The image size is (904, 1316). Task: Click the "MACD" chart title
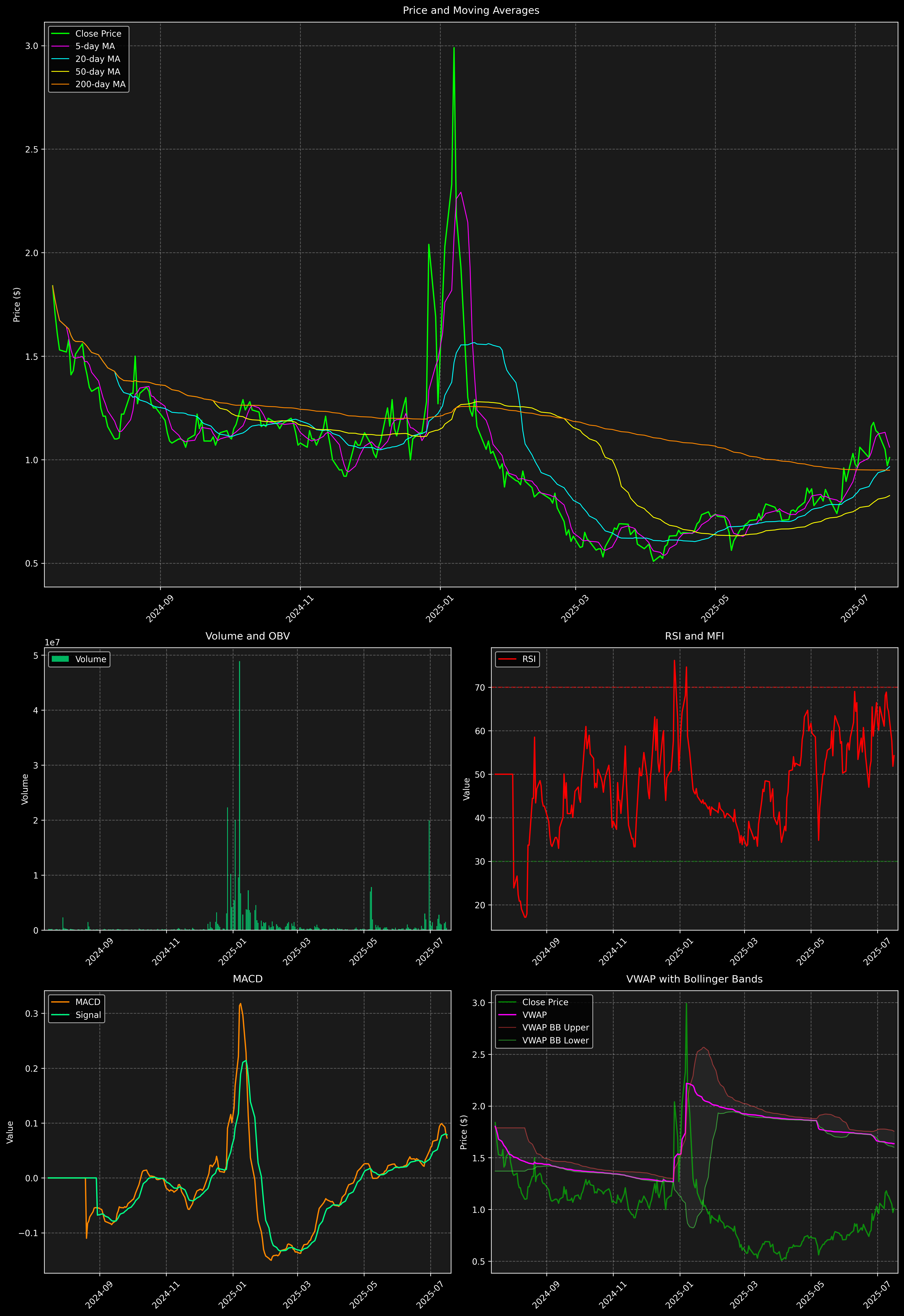click(x=248, y=979)
